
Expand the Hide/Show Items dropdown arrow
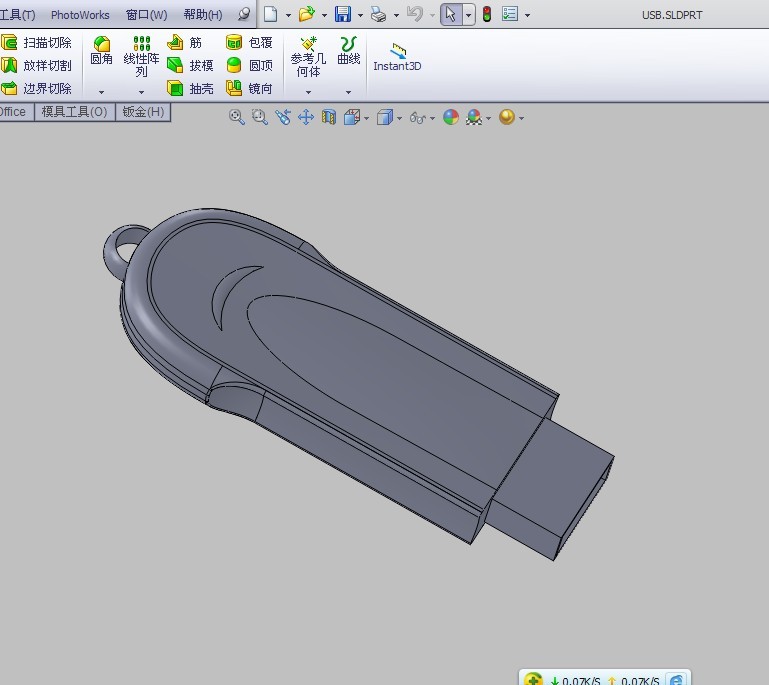(432, 118)
